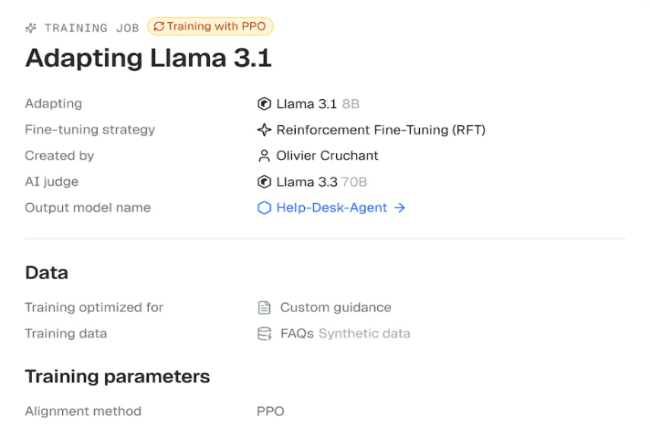Screen dimensions: 650x433
Task: Click the Training parameters section heading
Action: pyautogui.click(x=117, y=377)
